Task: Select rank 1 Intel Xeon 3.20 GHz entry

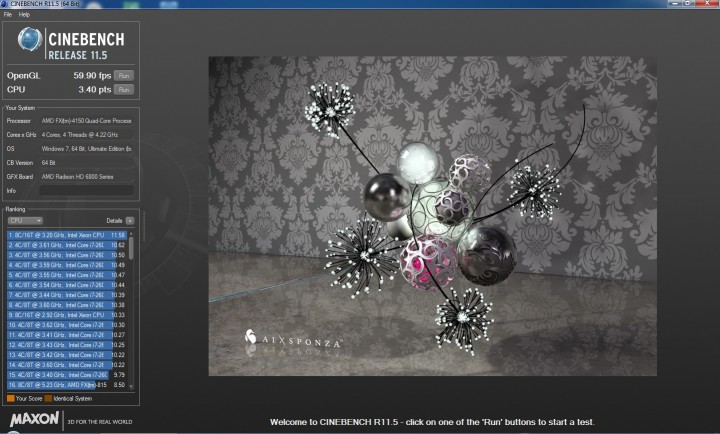Action: [x=67, y=235]
